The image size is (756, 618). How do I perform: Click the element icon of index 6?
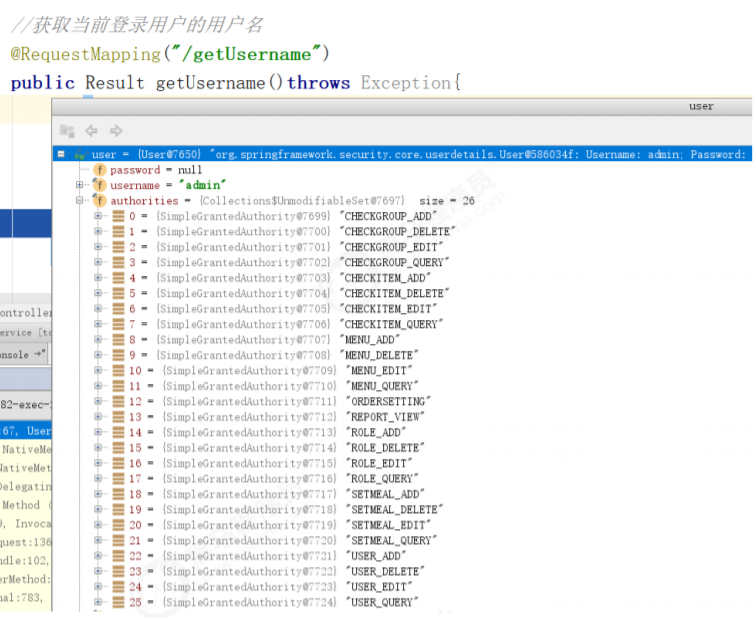119,309
